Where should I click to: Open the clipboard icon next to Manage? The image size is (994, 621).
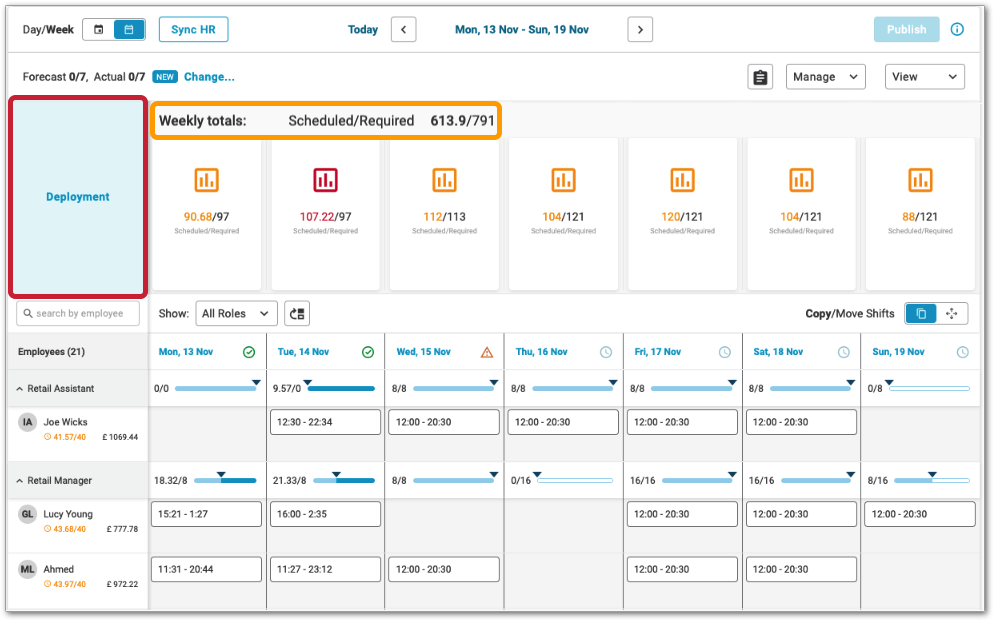[760, 77]
